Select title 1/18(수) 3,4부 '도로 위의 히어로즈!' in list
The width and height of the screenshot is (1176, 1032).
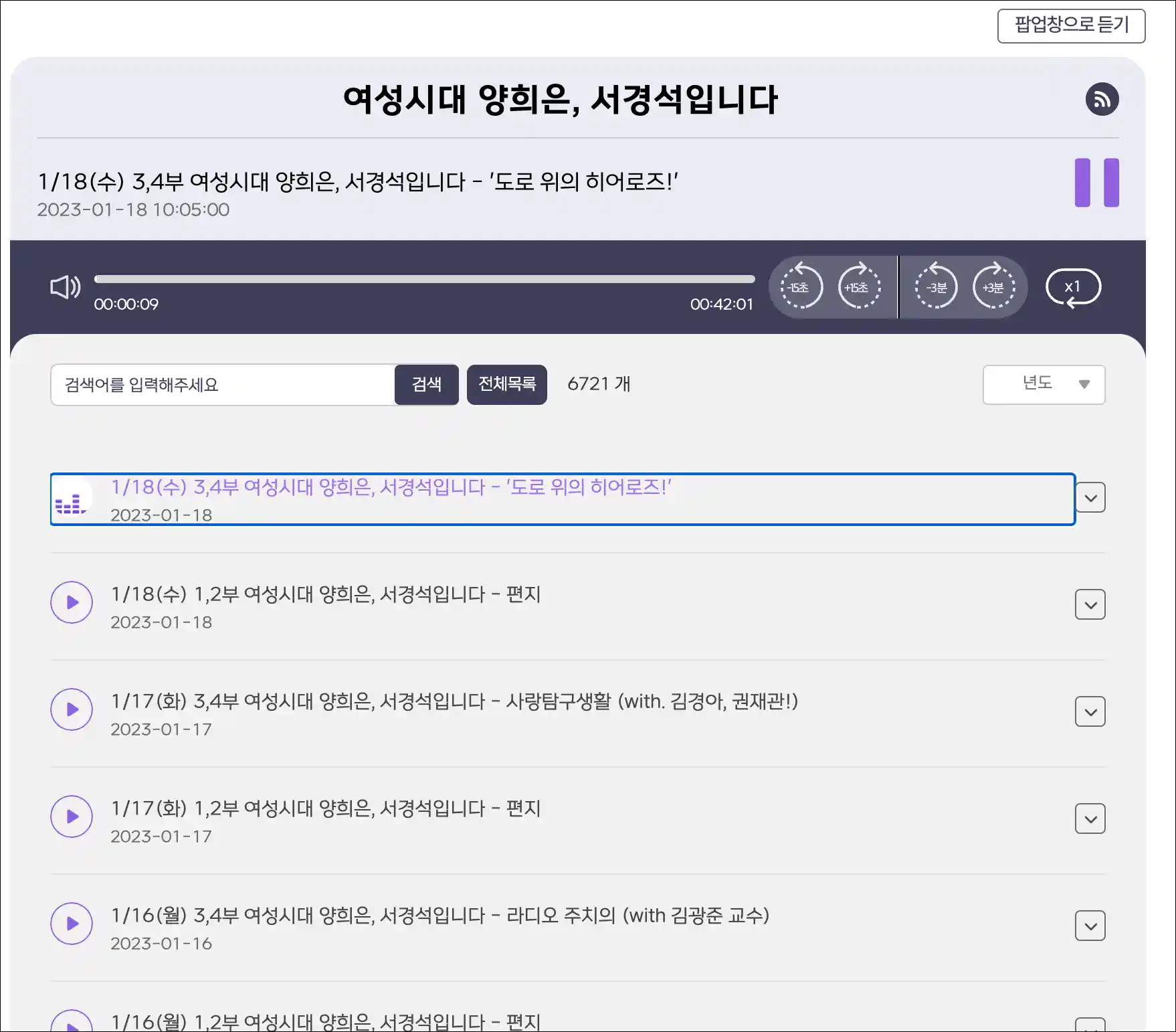391,487
